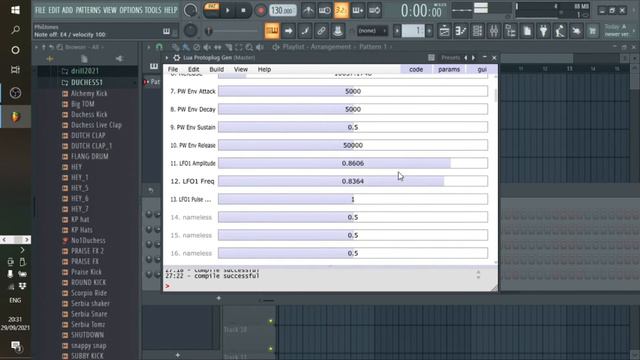Select the Serbia Snare sample
Viewport: 640px width, 360px height.
click(89, 314)
